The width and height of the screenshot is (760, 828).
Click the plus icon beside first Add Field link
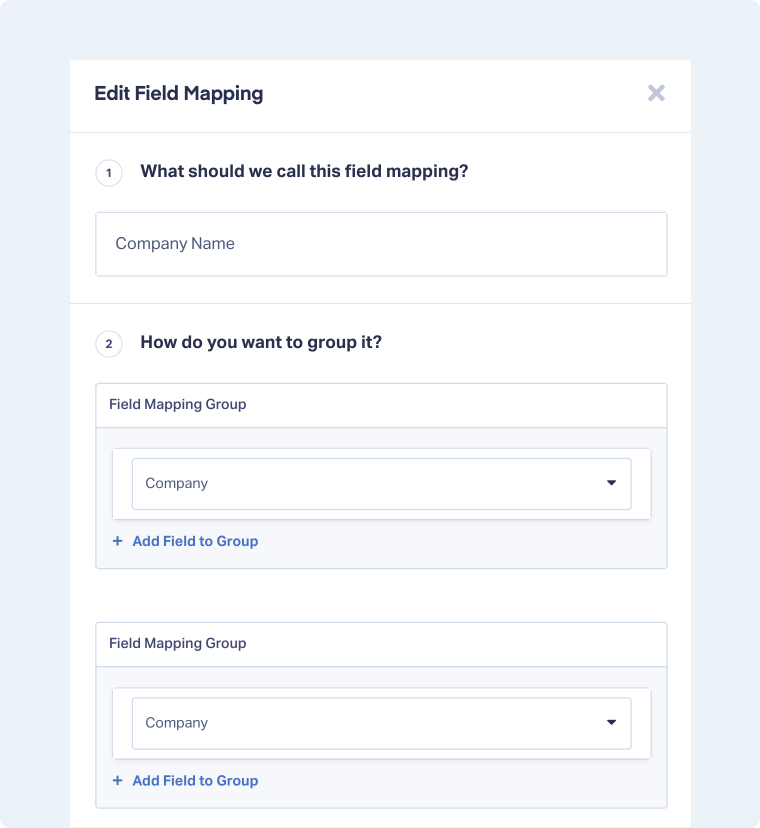pos(116,541)
